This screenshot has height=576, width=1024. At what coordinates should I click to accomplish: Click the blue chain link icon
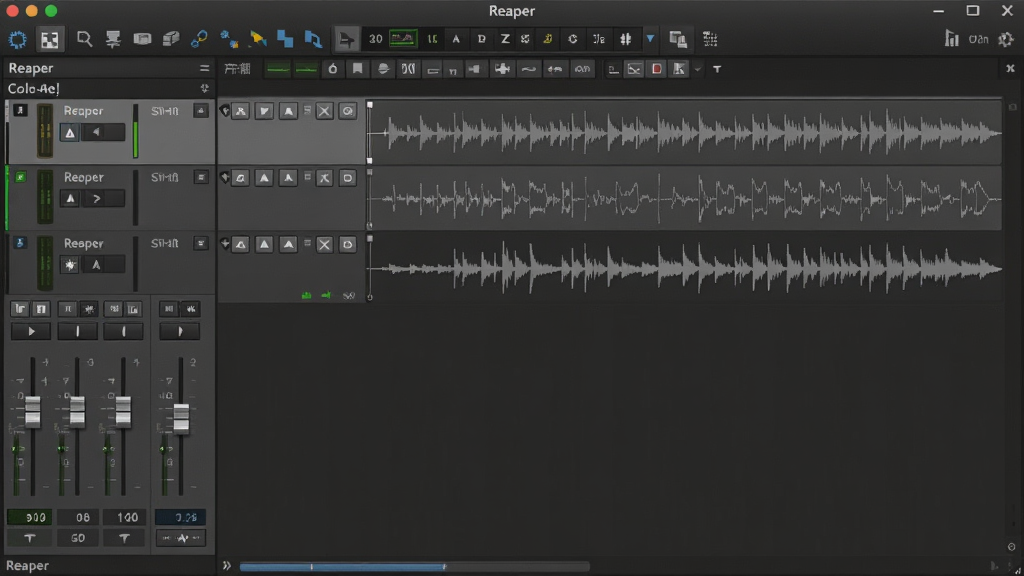pyautogui.click(x=199, y=39)
